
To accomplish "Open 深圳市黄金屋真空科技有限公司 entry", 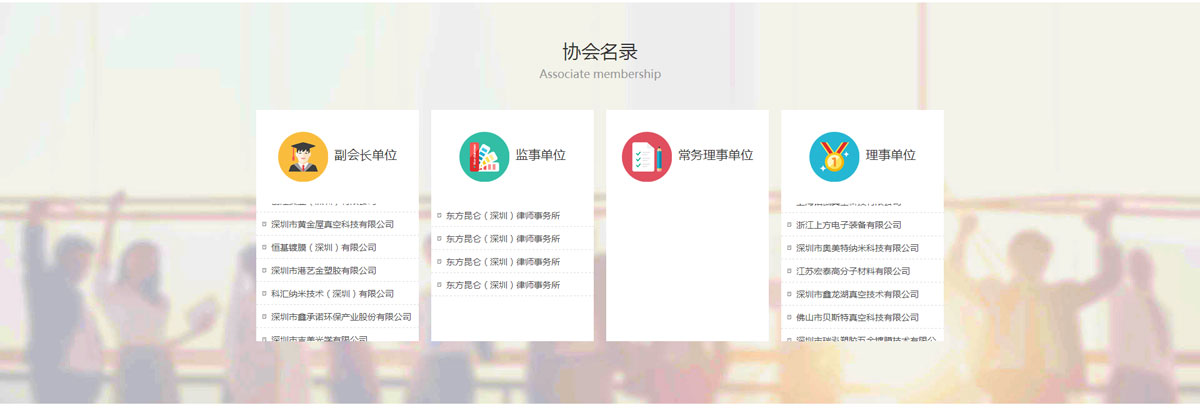I will tap(333, 225).
